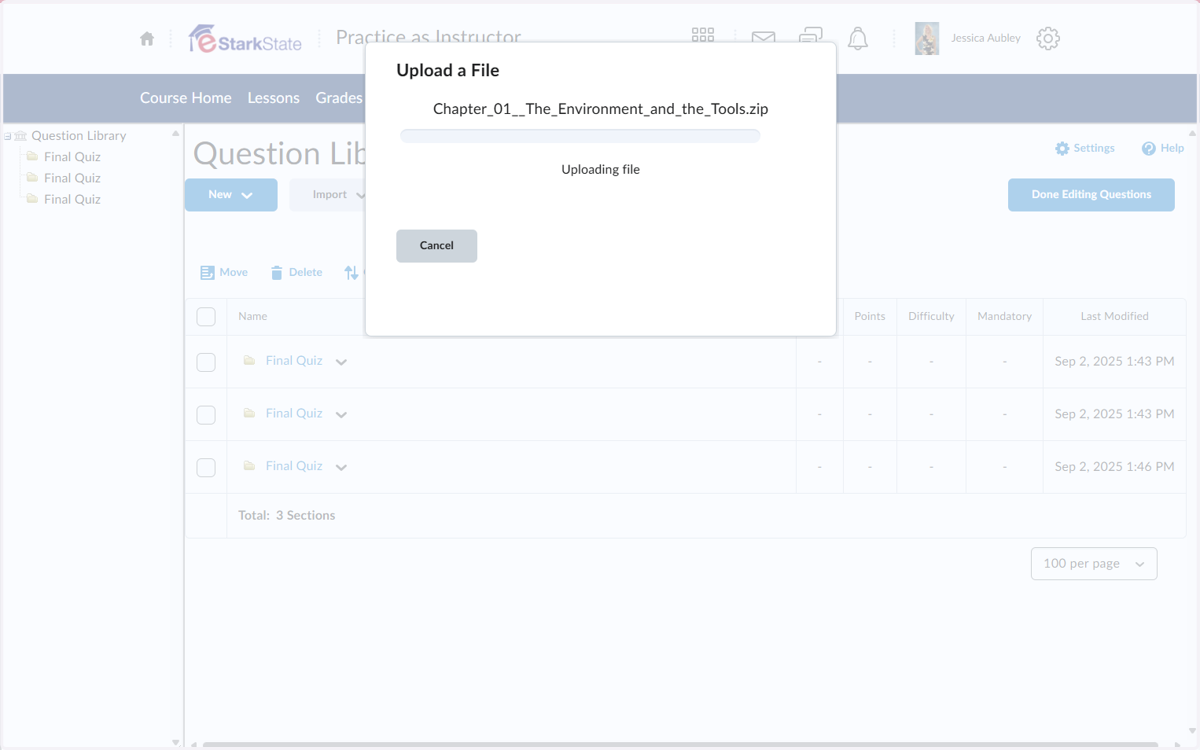Click the Total: 3 Sections text

point(287,516)
